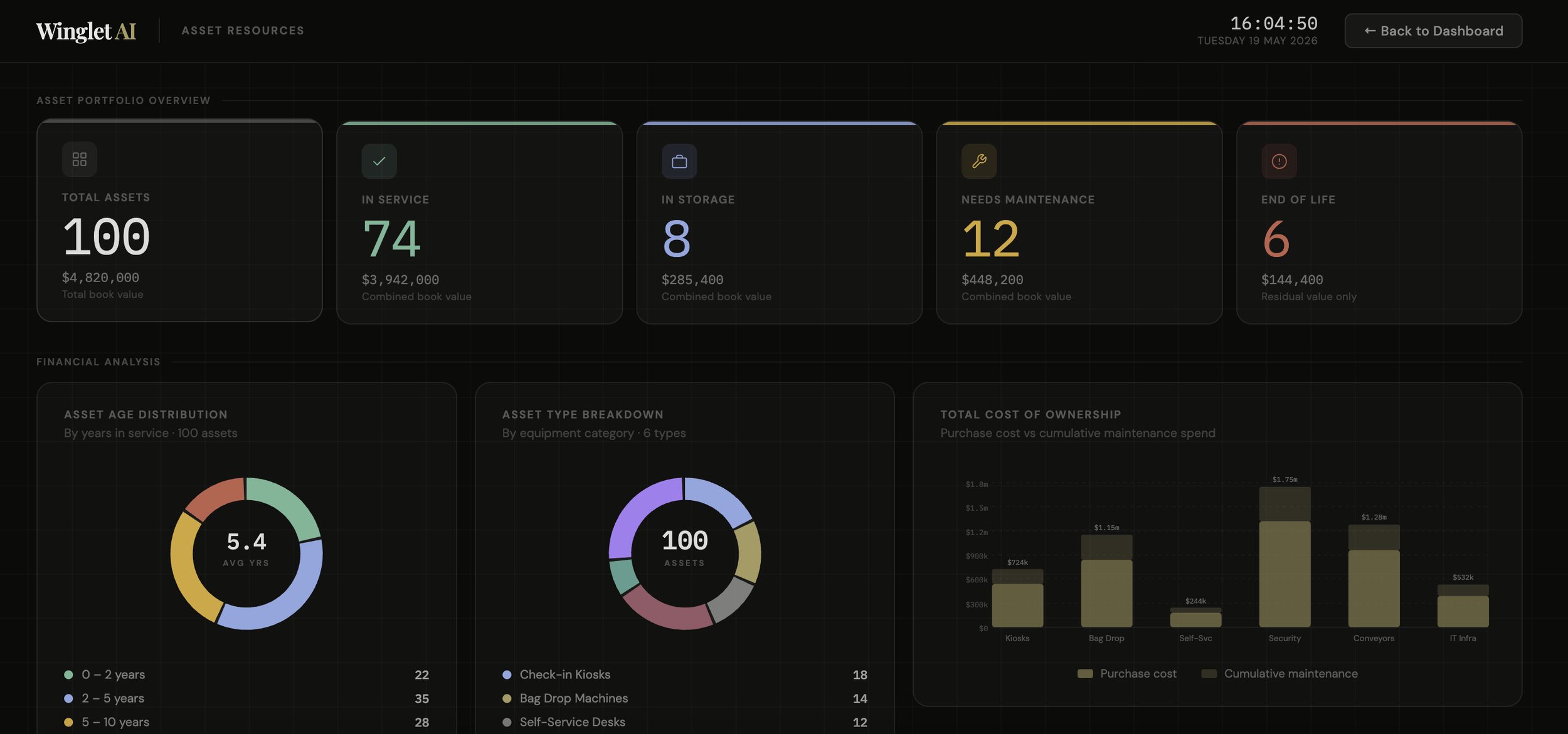Click the Asset Age Distribution heading
Image resolution: width=1568 pixels, height=734 pixels.
coord(146,415)
